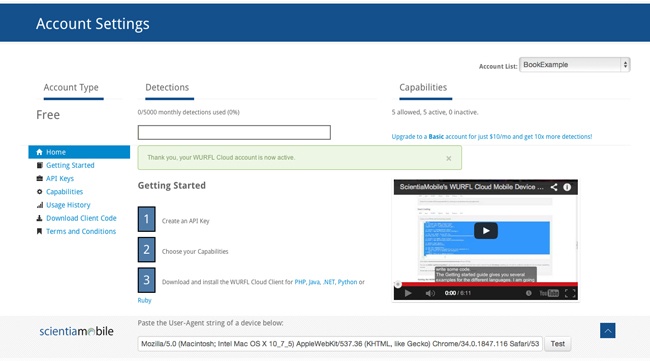
Task: Click the Capabilities section heading
Action: click(423, 87)
